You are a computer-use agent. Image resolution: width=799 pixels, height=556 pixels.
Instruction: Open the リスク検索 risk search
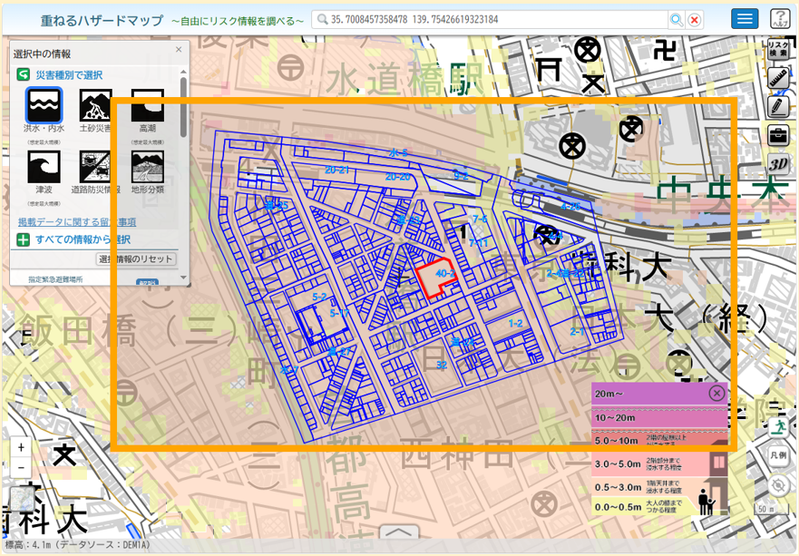coord(778,49)
